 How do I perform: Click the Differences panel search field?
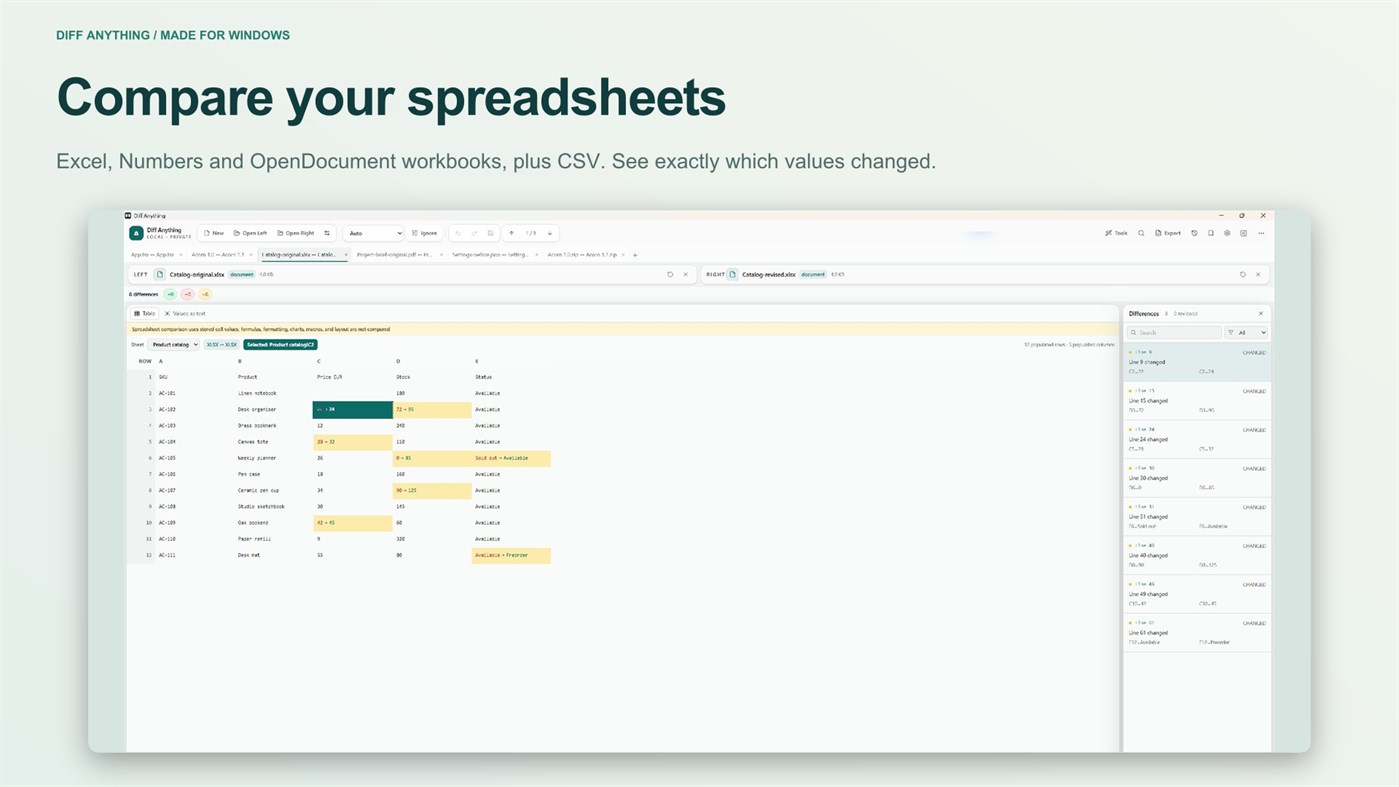[1174, 332]
